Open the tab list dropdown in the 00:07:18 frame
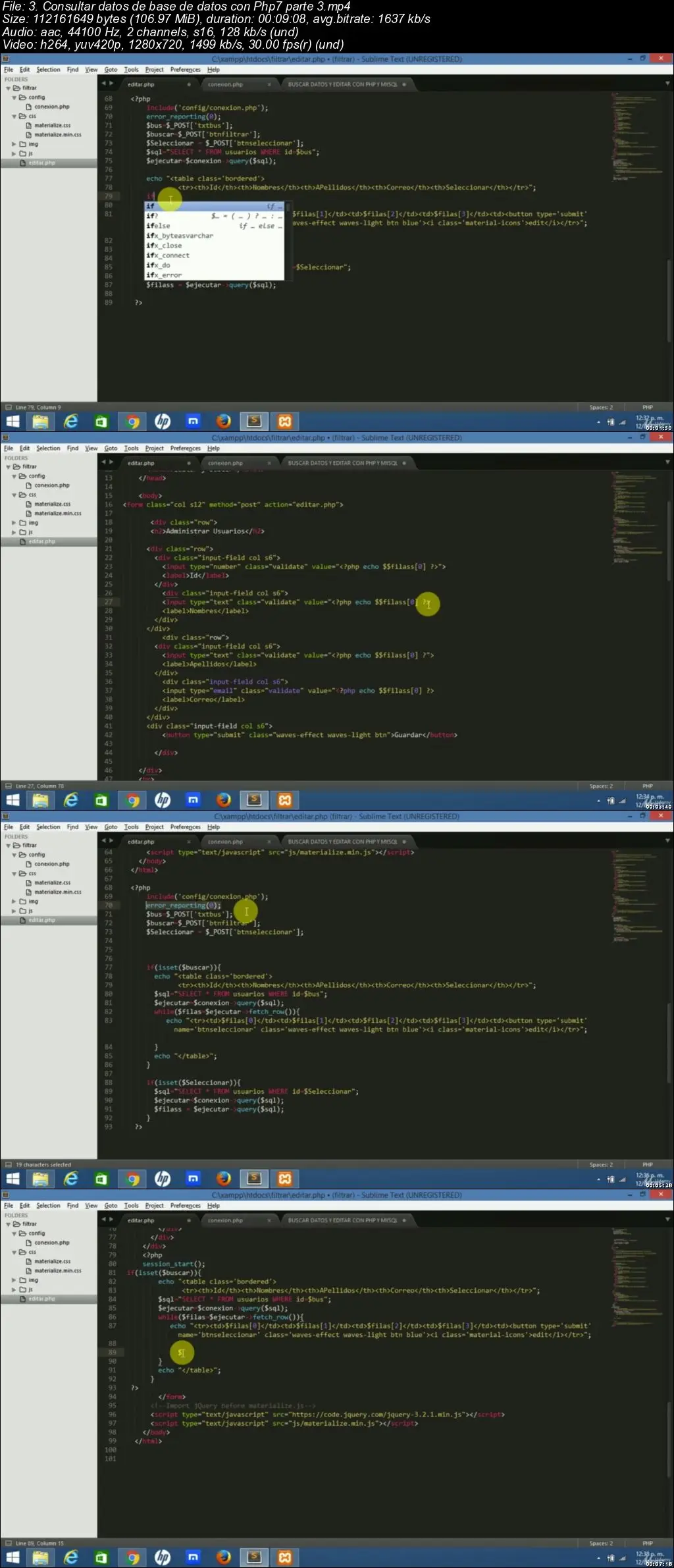Viewport: 674px width, 1568px height. (x=667, y=1220)
